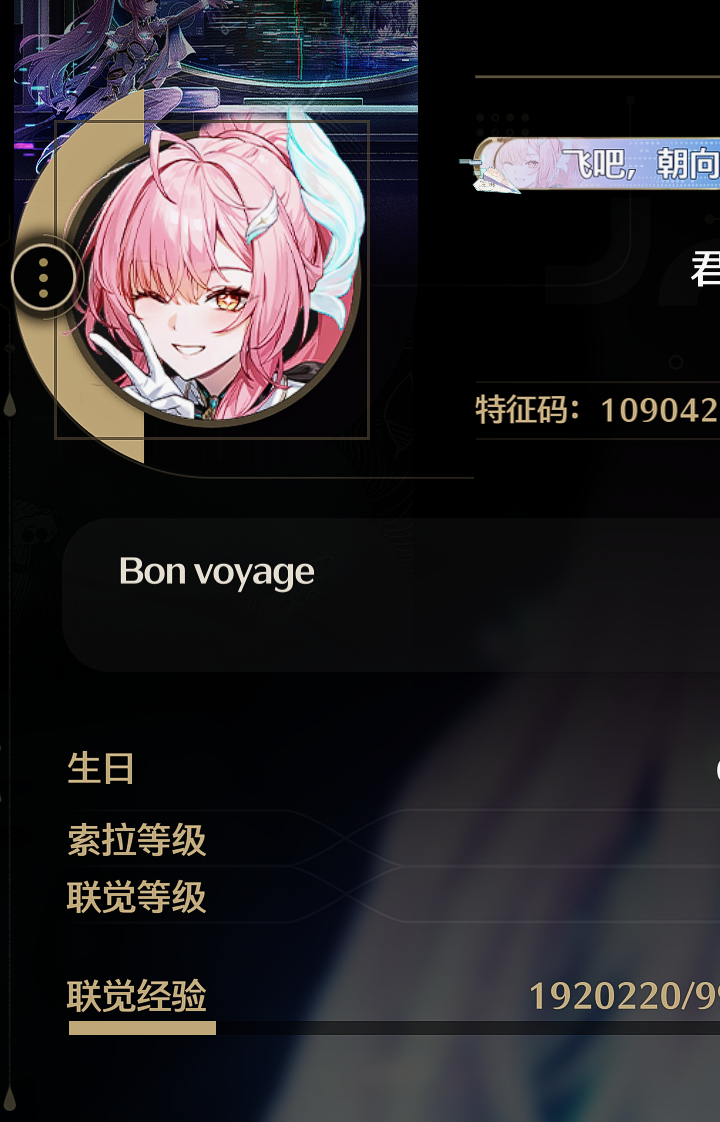Open the three-dot menu beside the avatar
This screenshot has height=1122, width=720.
(44, 278)
